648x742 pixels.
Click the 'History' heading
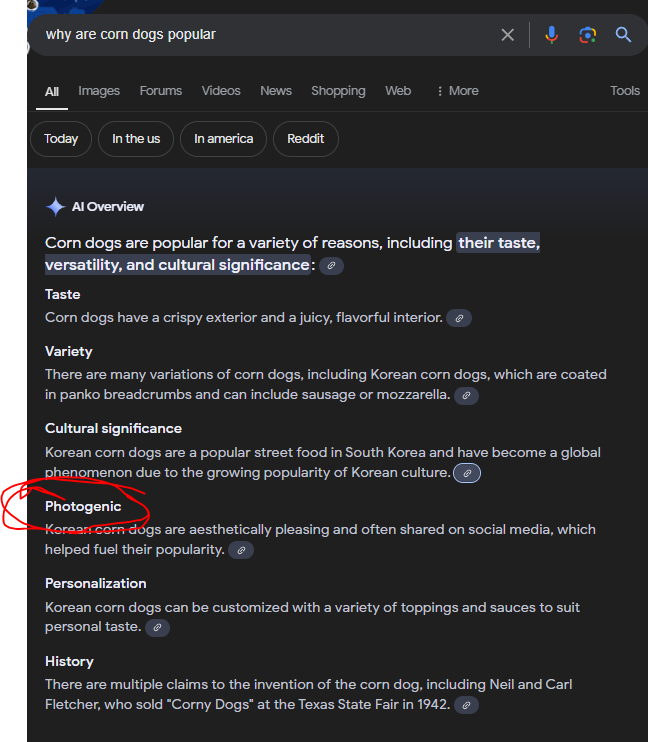click(x=69, y=662)
